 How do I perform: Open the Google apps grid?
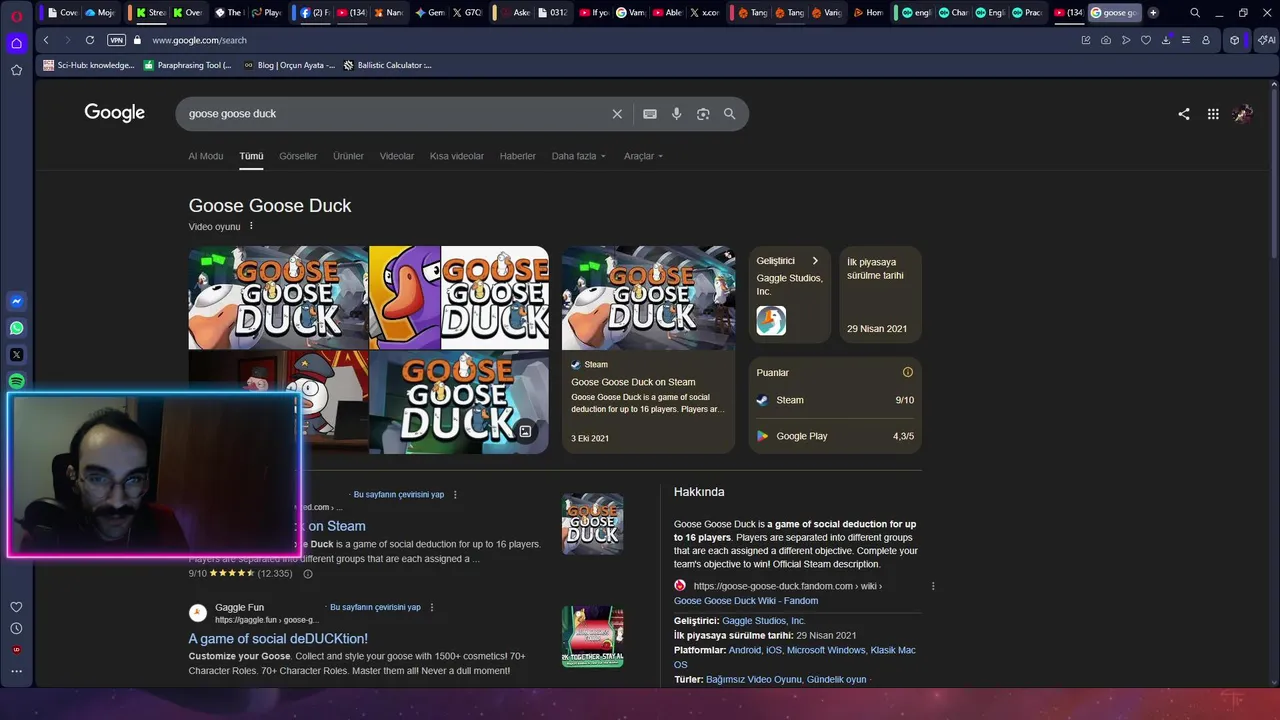[1213, 114]
